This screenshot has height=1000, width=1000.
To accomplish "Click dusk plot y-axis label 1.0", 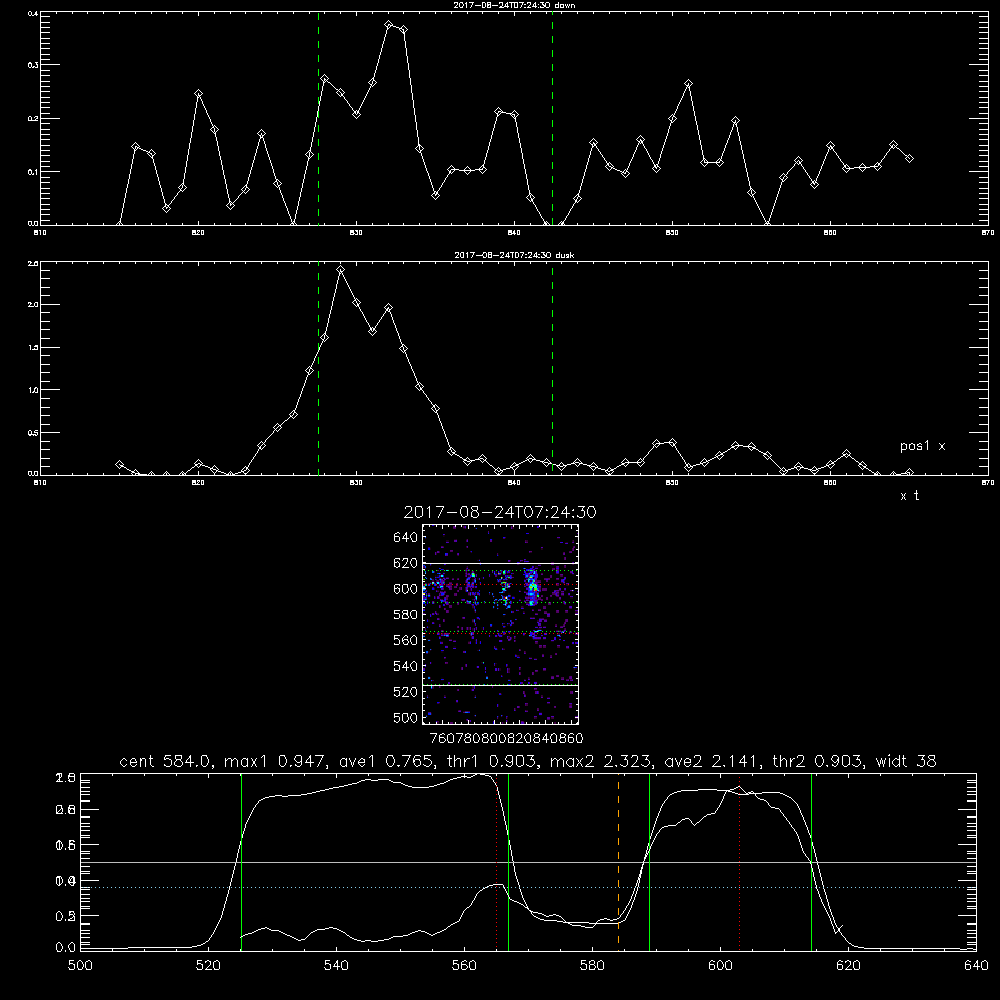I will pos(34,390).
